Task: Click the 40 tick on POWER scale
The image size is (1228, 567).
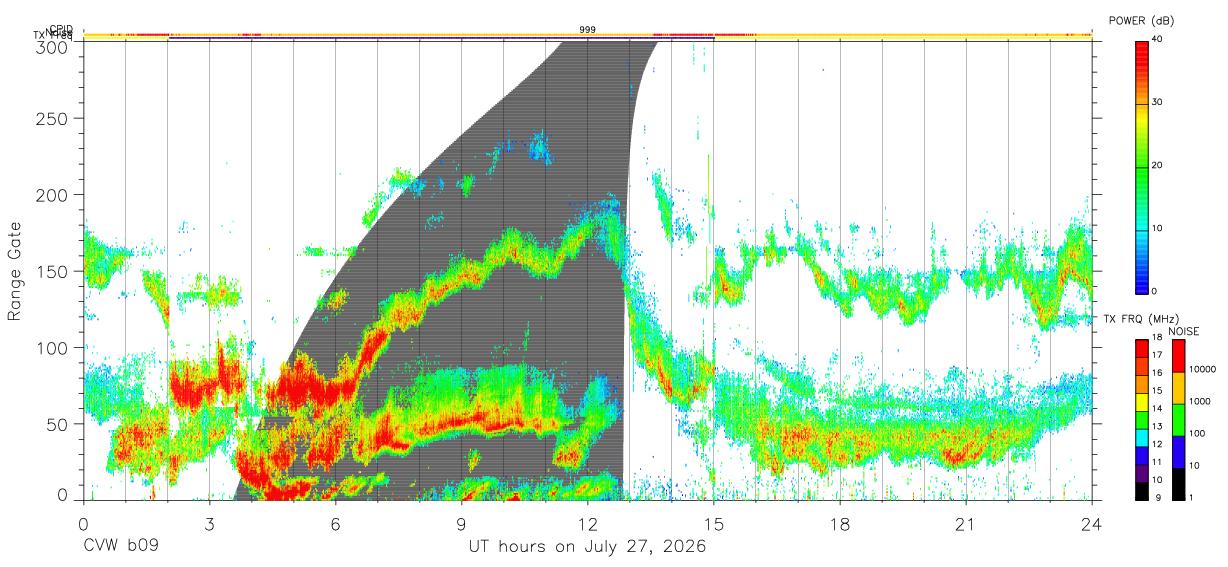Action: [1158, 40]
